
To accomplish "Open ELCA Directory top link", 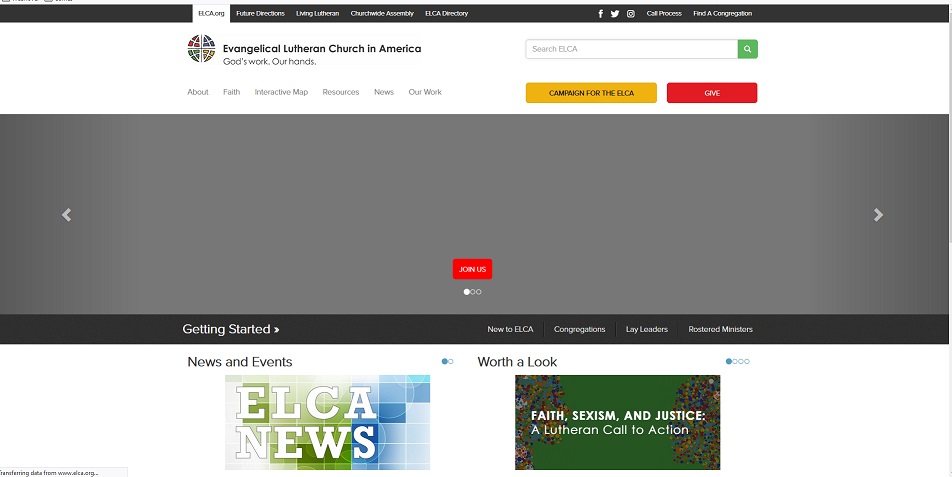I will [446, 13].
